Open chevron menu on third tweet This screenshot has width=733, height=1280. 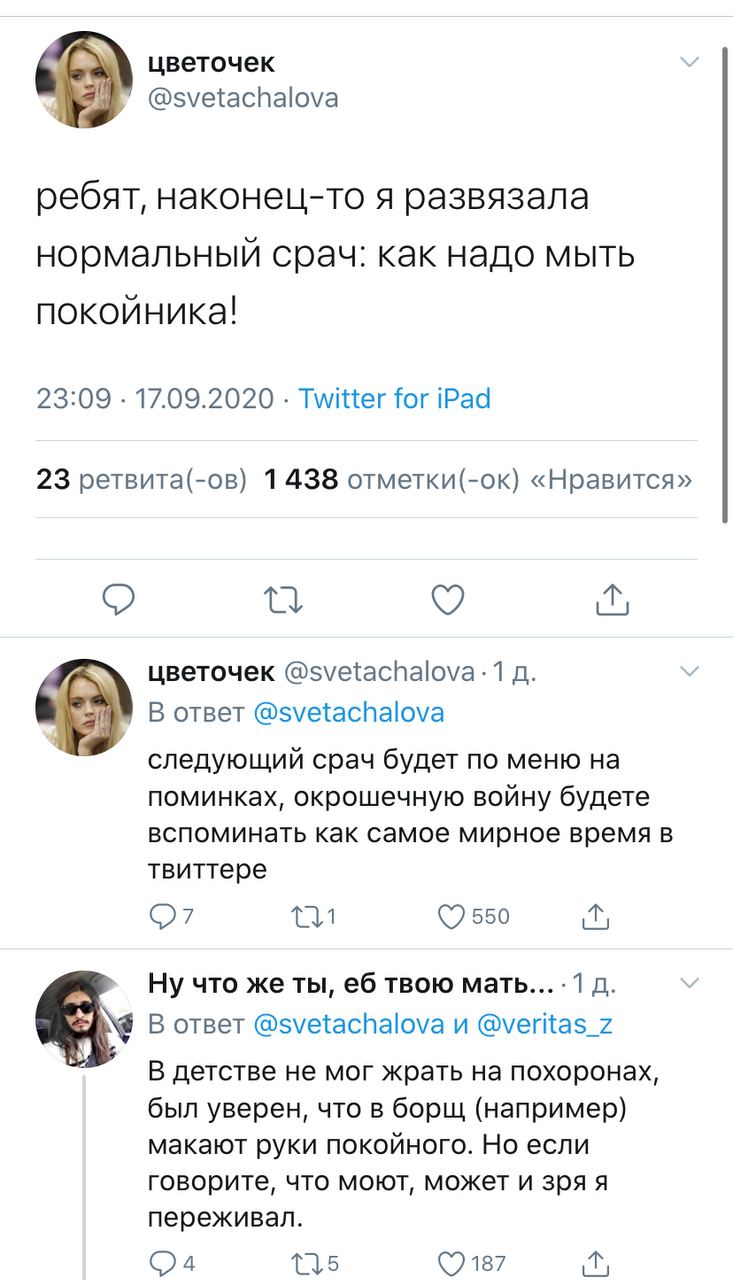(689, 983)
